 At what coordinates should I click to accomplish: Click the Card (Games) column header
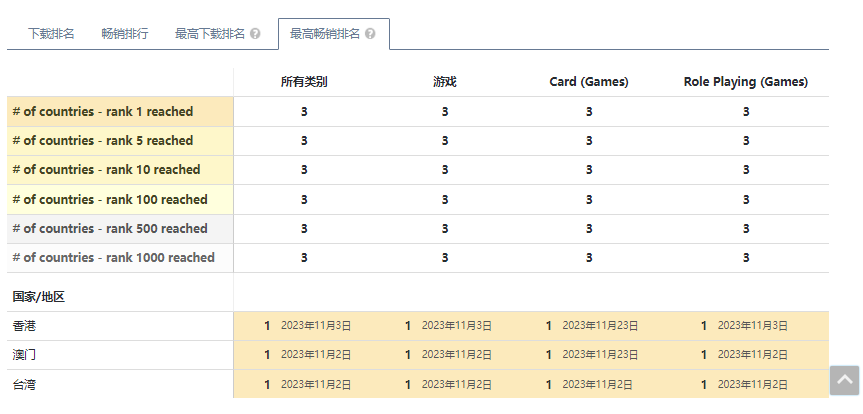pyautogui.click(x=589, y=82)
